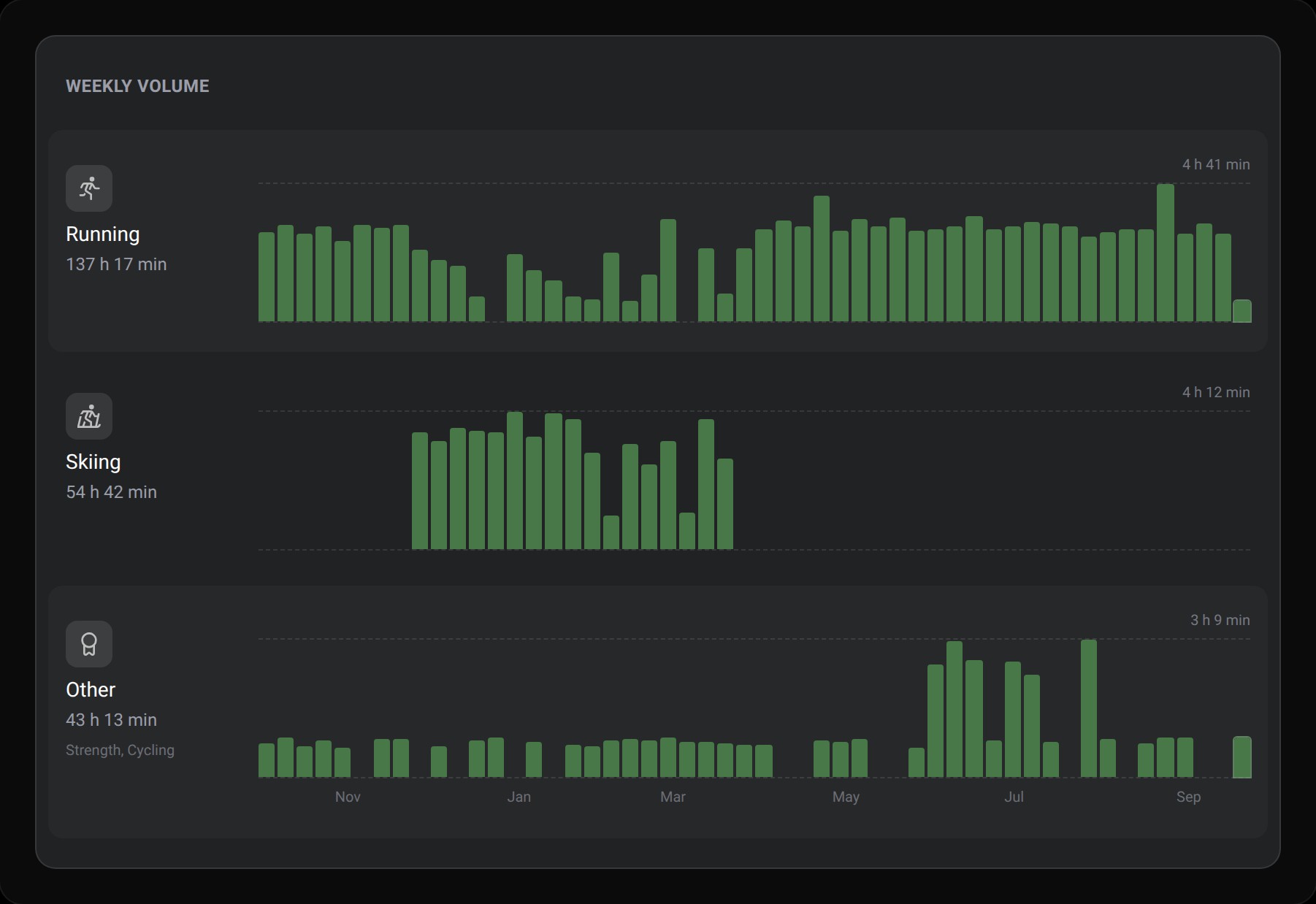Click the Nov month label
Viewport: 1316px width, 904px height.
click(x=348, y=797)
